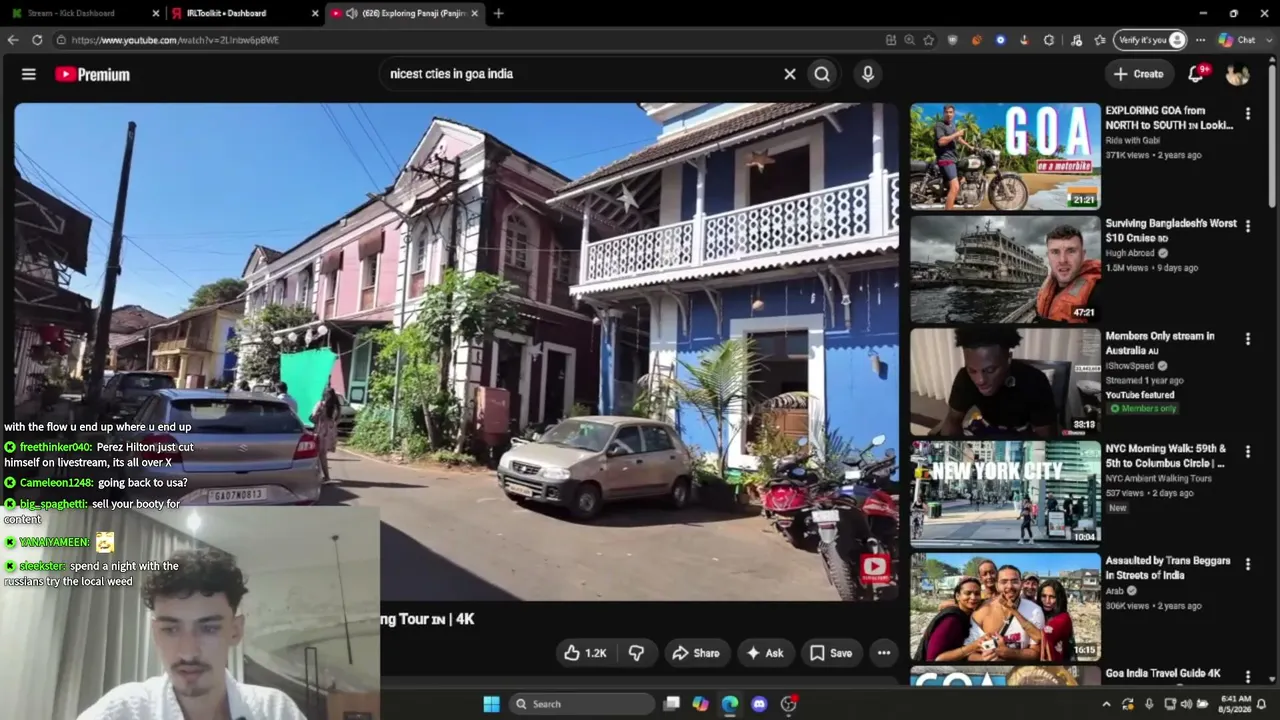Open Bangladesh cruise video thumbnail

[x=1005, y=269]
